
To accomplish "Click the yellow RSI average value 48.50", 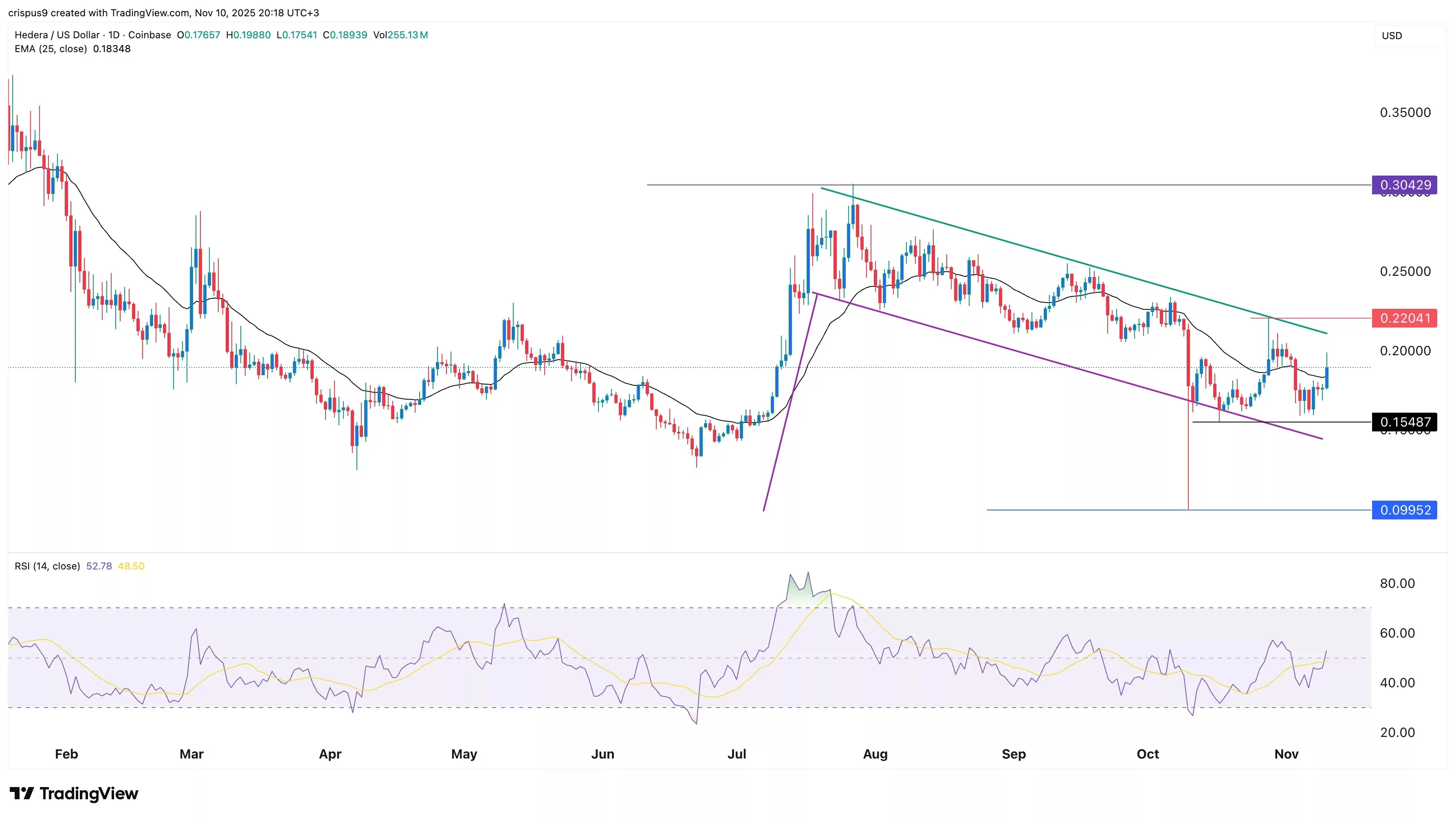I will coord(131,566).
